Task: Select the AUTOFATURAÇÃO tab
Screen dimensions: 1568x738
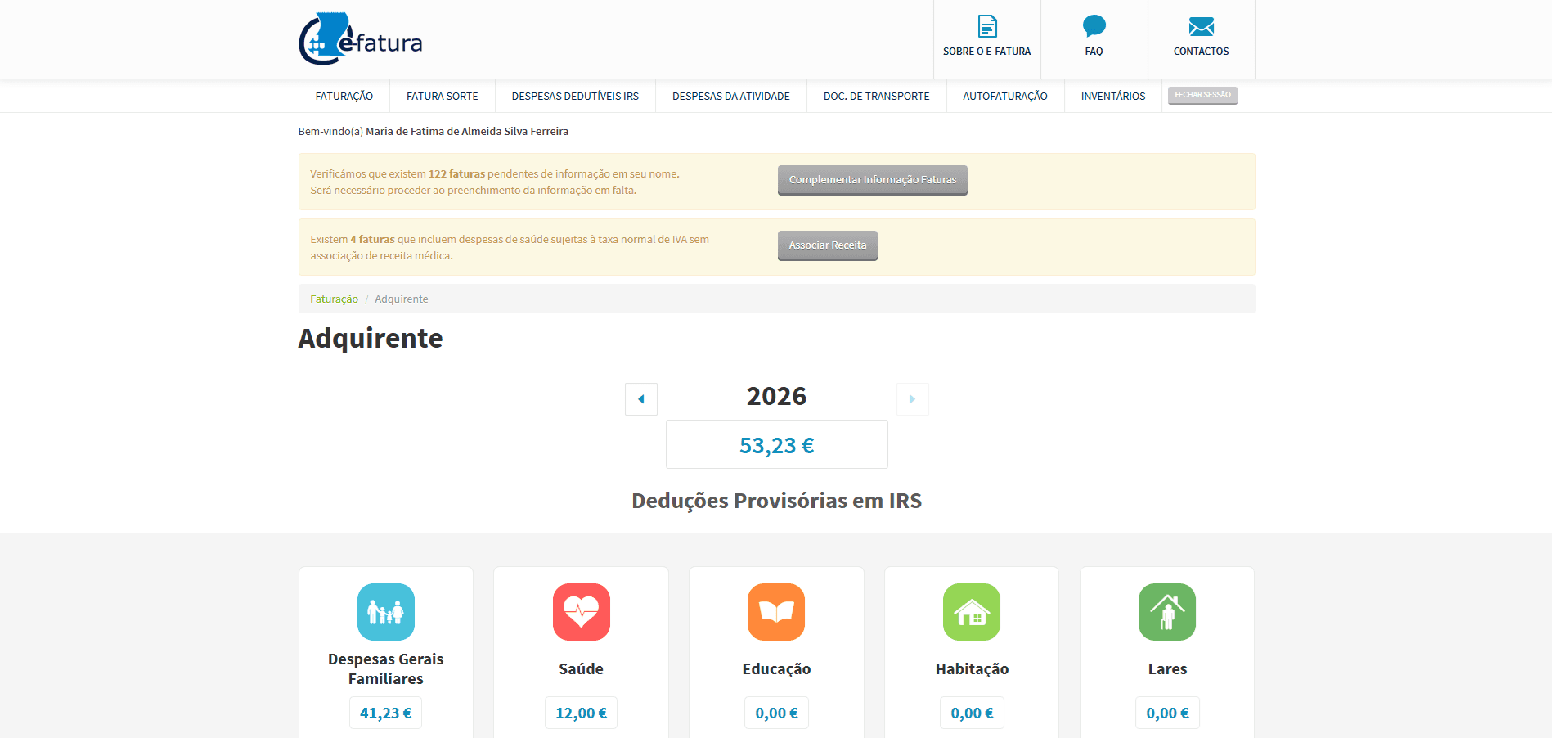Action: click(1004, 96)
